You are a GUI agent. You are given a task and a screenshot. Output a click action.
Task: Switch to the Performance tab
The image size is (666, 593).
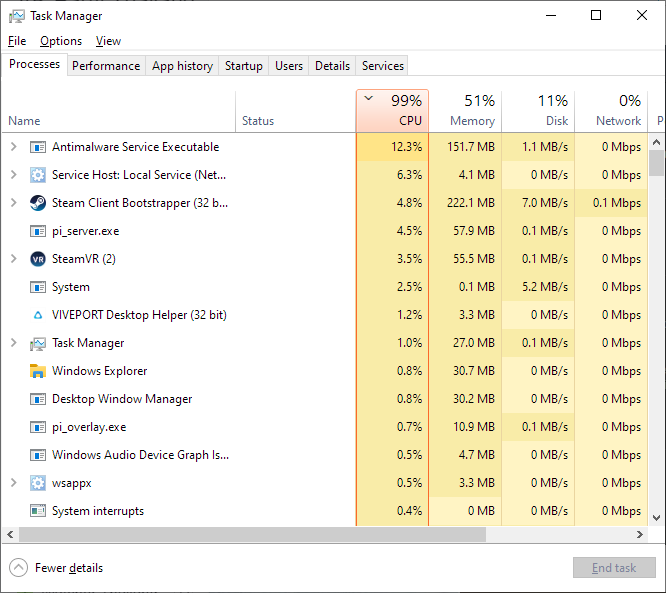coord(106,66)
